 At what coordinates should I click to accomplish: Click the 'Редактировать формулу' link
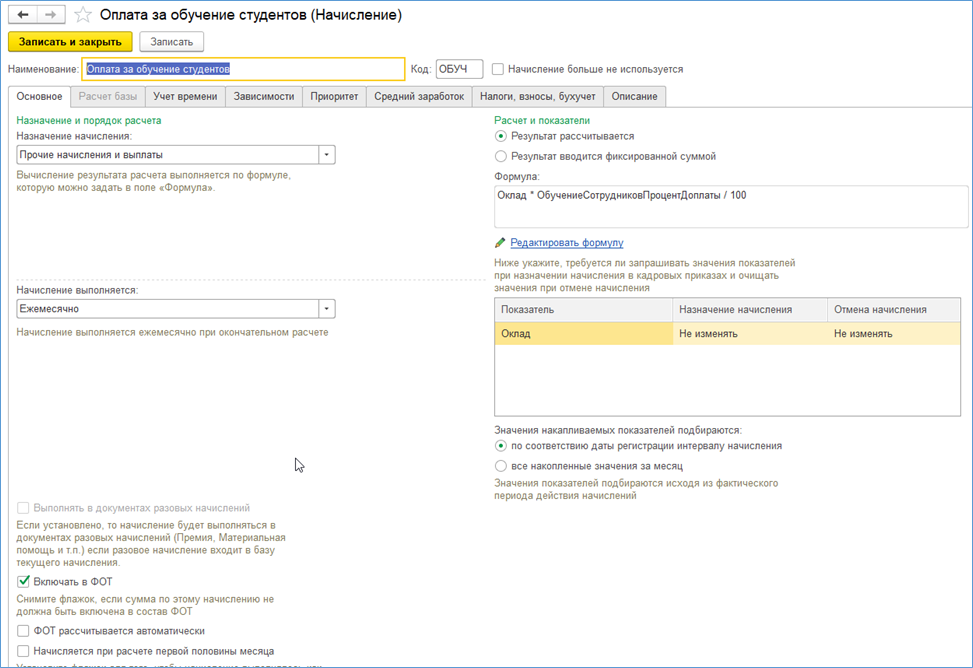click(566, 243)
